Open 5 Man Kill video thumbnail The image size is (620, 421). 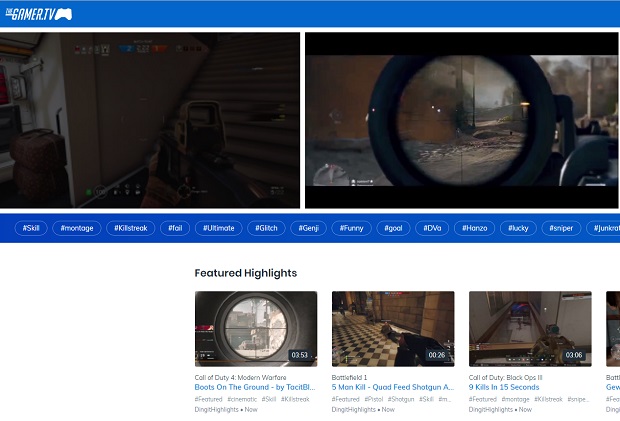coord(393,329)
